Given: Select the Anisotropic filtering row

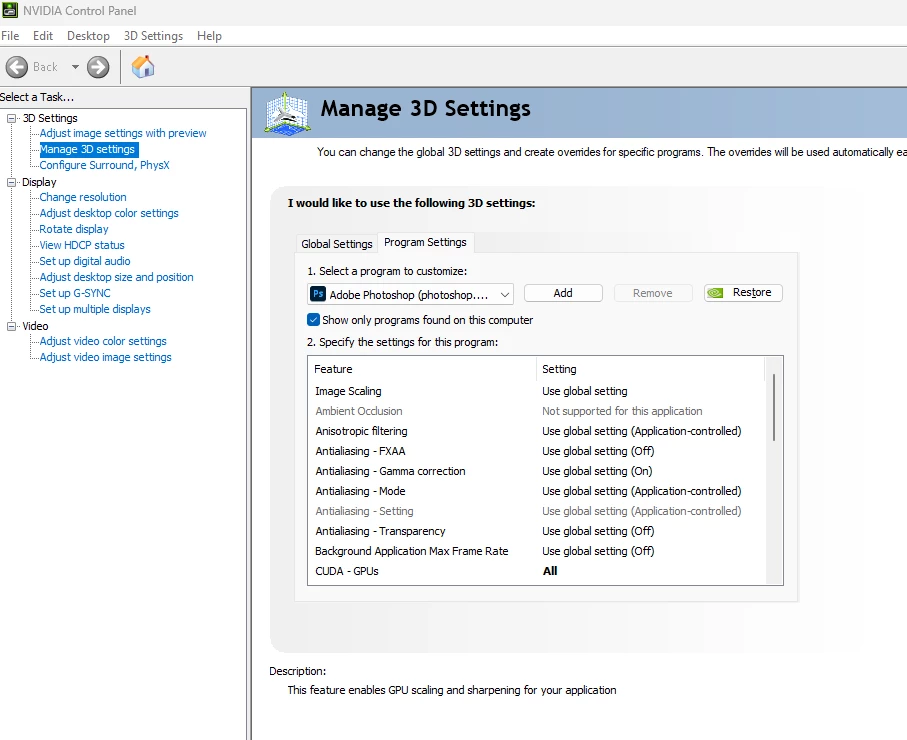Looking at the screenshot, I should (536, 431).
